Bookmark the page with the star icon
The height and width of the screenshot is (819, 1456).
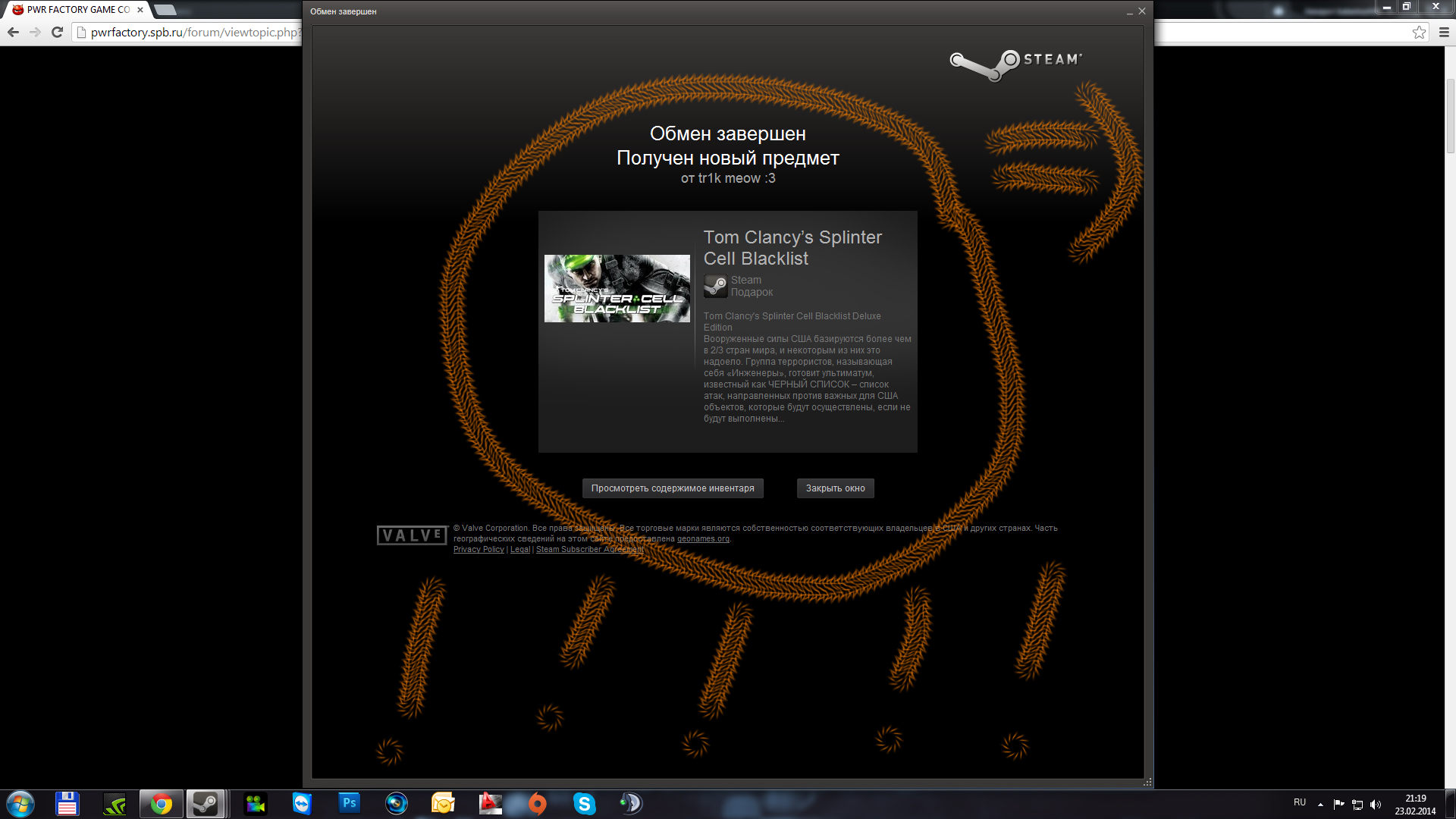point(1419,32)
